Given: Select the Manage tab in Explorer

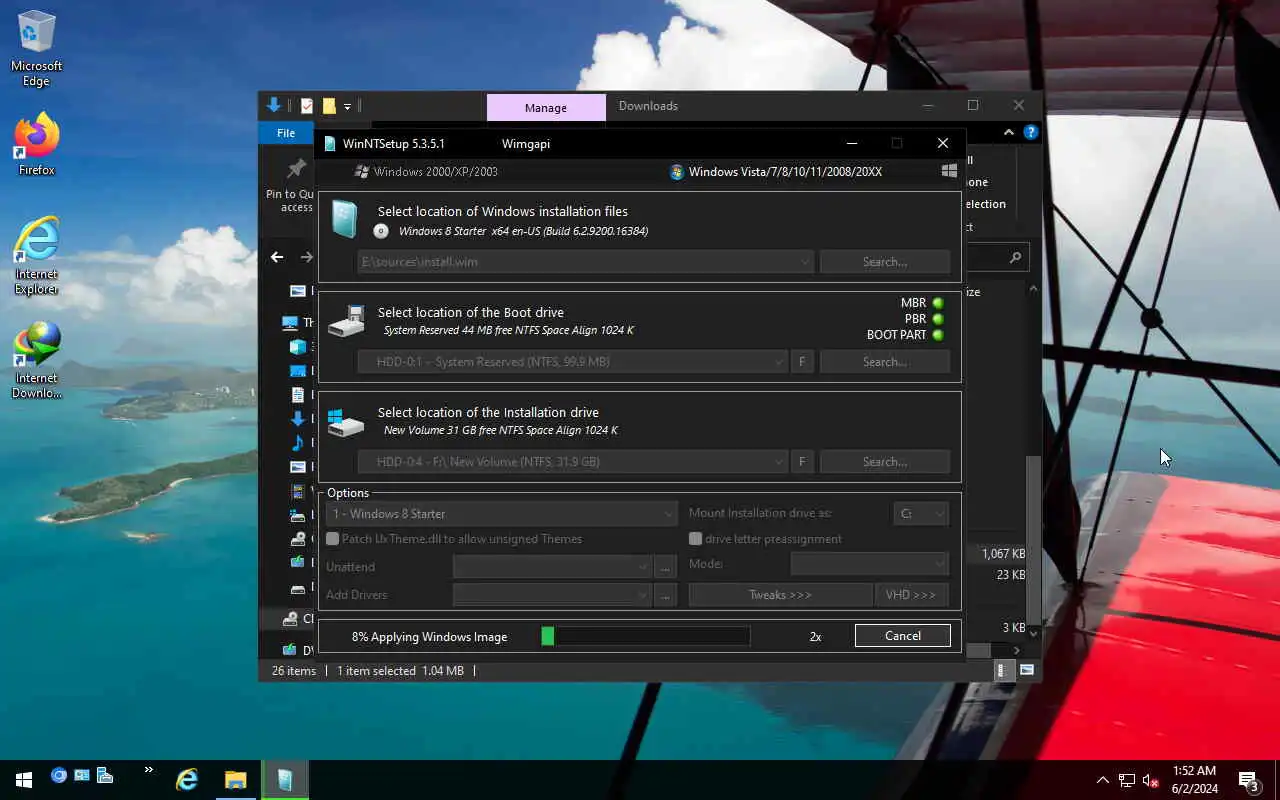Looking at the screenshot, I should (x=546, y=108).
